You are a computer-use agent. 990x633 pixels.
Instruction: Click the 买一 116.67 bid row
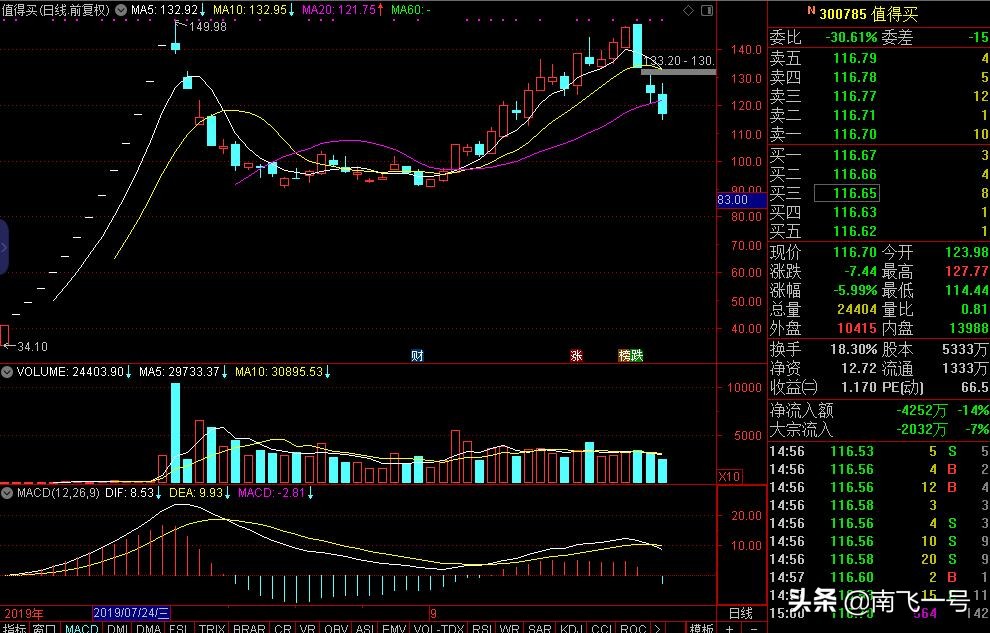pyautogui.click(x=879, y=155)
